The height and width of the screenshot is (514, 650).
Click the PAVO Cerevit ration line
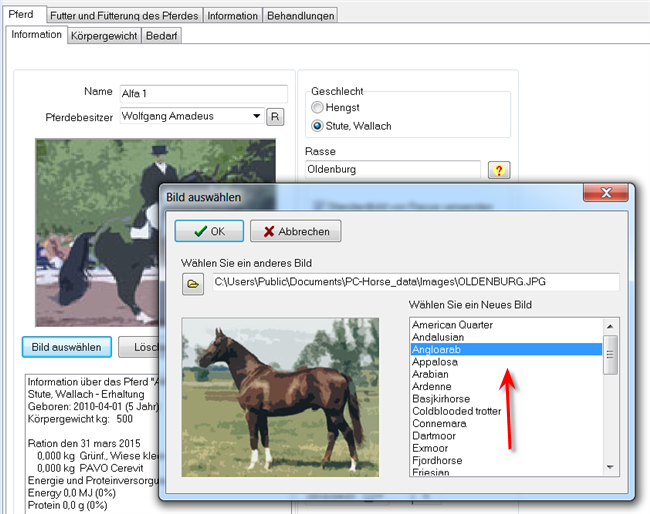click(90, 468)
